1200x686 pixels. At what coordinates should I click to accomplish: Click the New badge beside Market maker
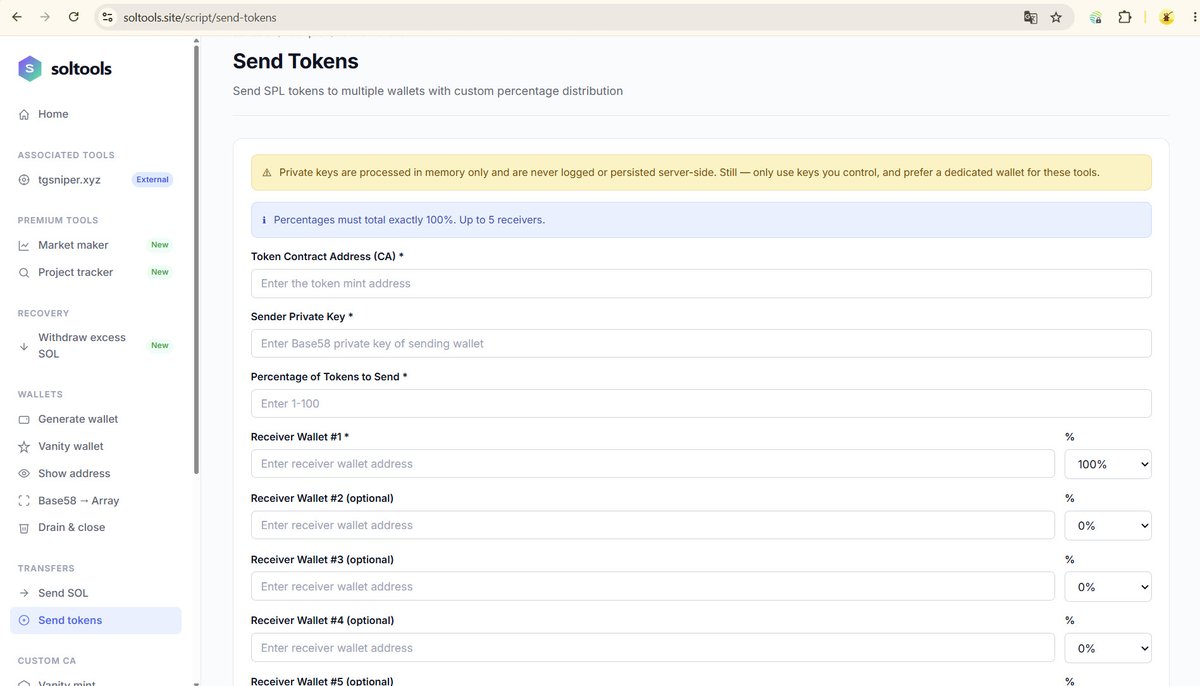pos(160,245)
